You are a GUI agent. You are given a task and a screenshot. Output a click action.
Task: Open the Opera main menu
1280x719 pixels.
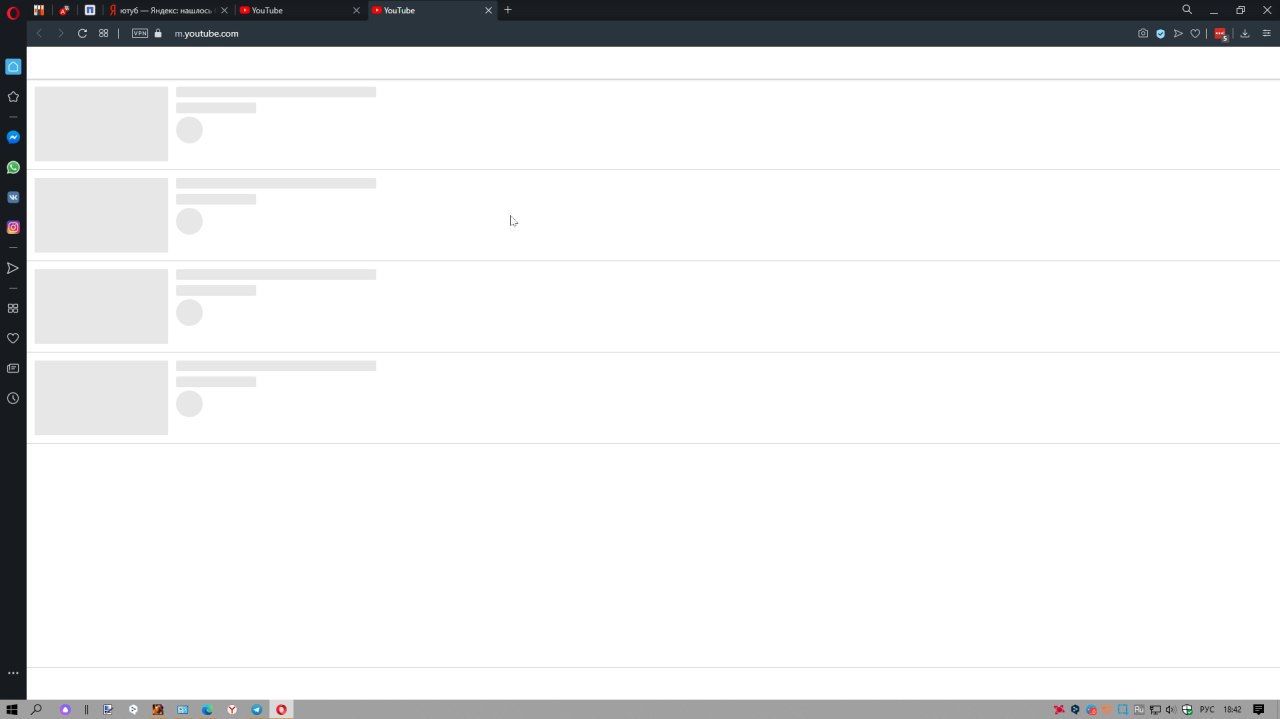pyautogui.click(x=13, y=13)
